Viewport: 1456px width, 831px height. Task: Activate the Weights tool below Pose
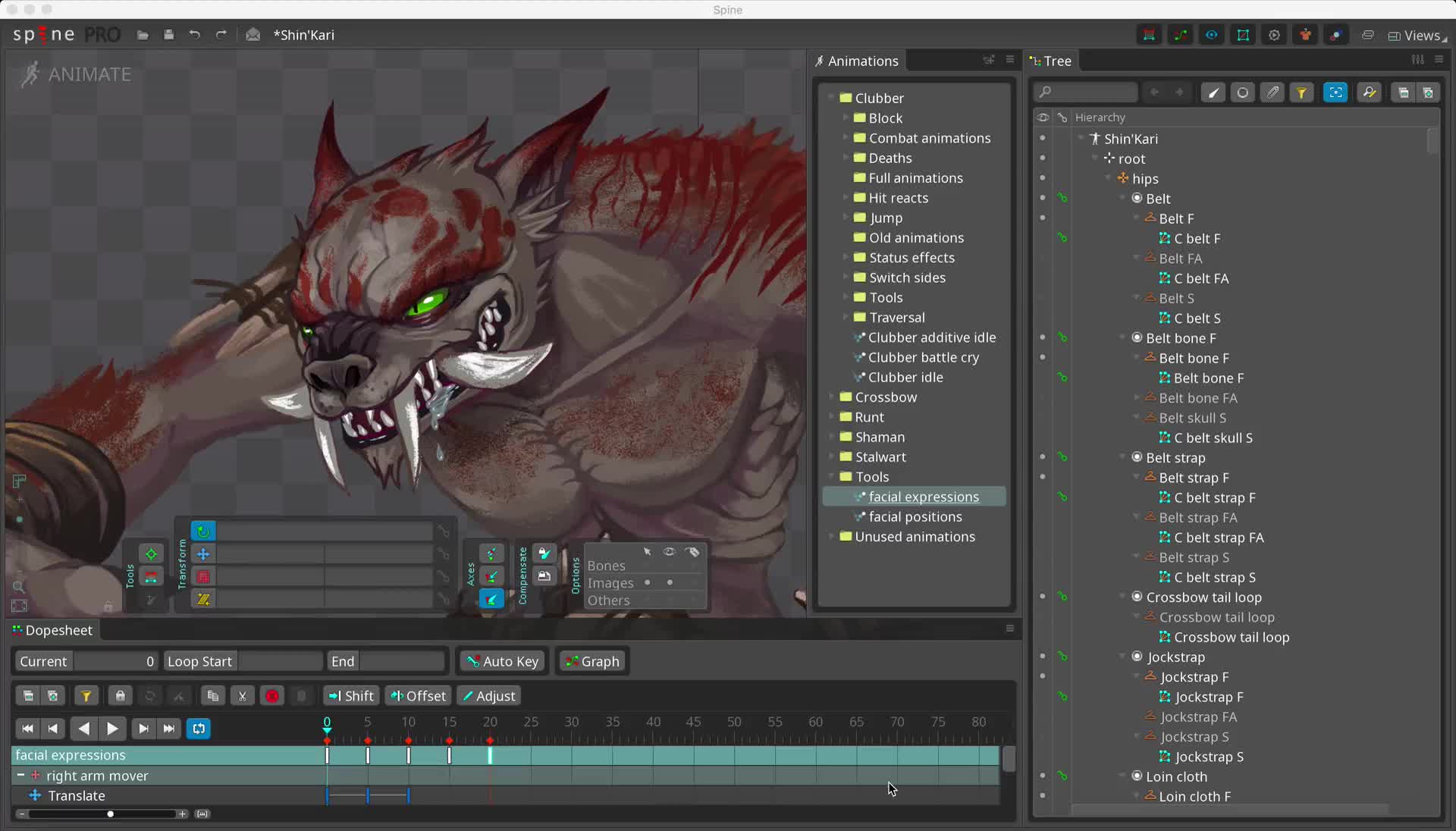pos(151,577)
